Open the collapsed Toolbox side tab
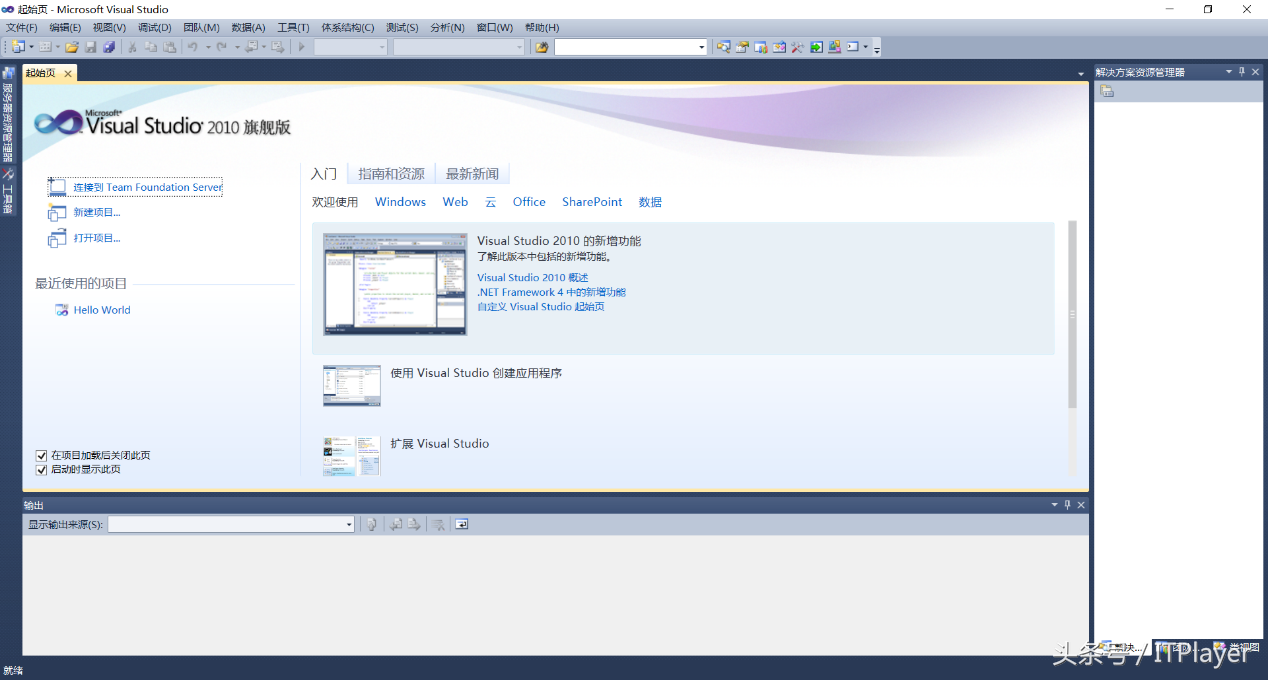 pos(8,192)
